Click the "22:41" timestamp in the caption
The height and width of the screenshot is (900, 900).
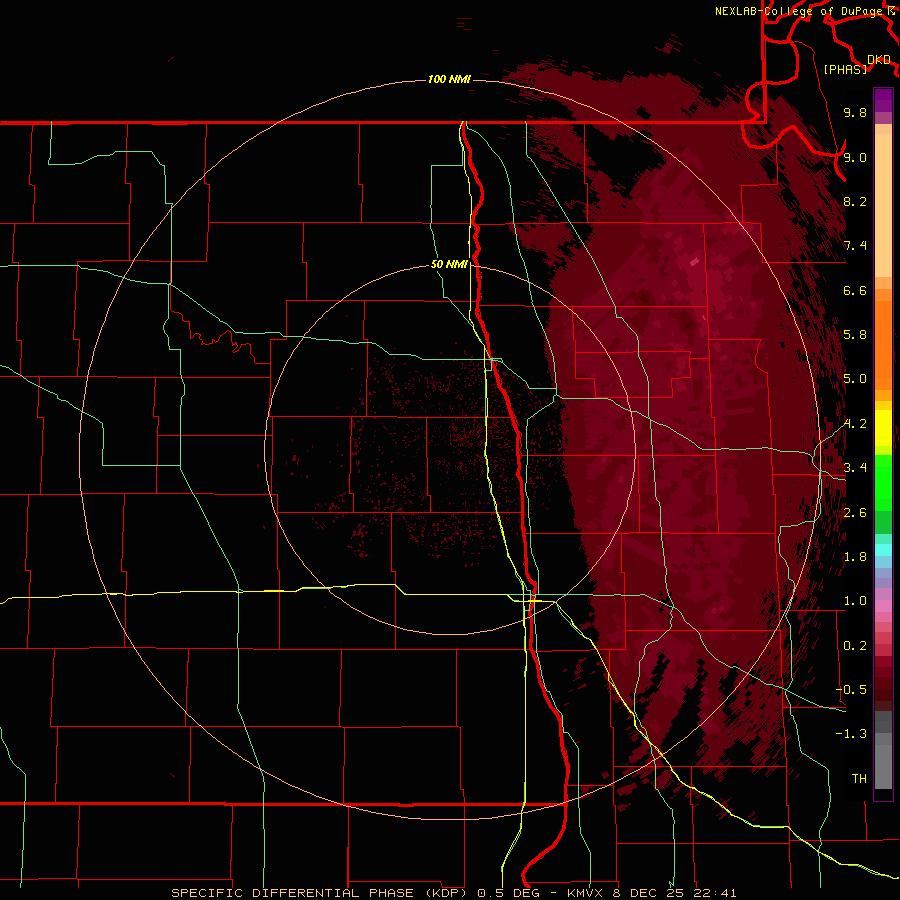coord(715,893)
